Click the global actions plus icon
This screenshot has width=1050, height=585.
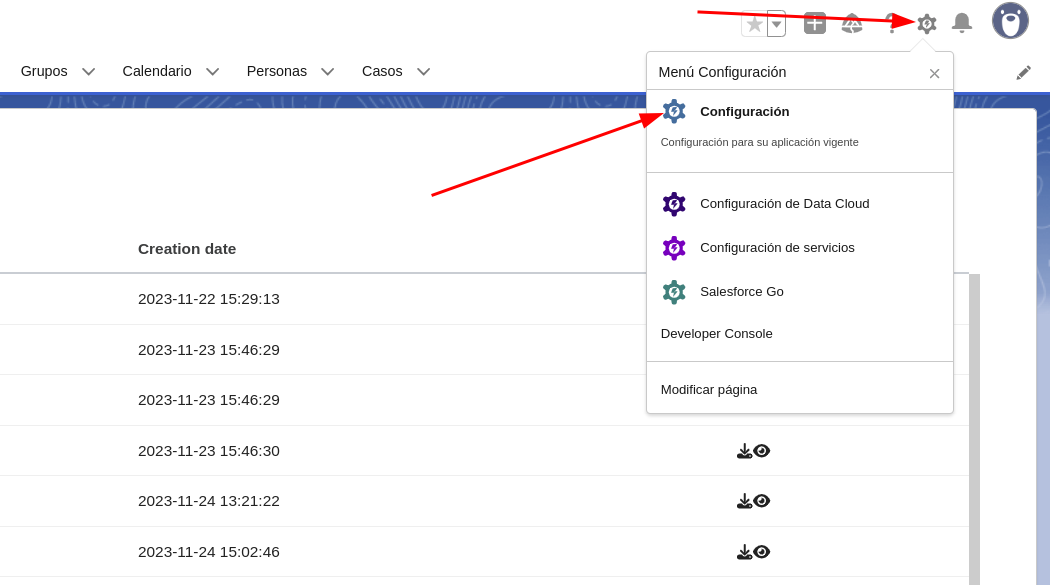tap(815, 23)
